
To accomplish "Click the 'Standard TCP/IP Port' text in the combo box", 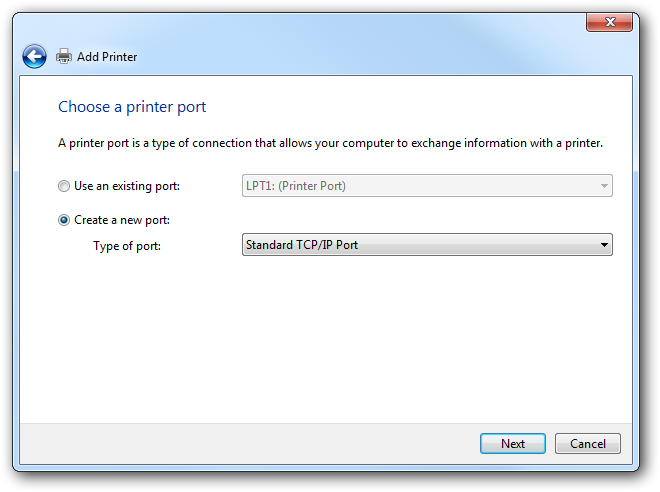I will (x=302, y=245).
